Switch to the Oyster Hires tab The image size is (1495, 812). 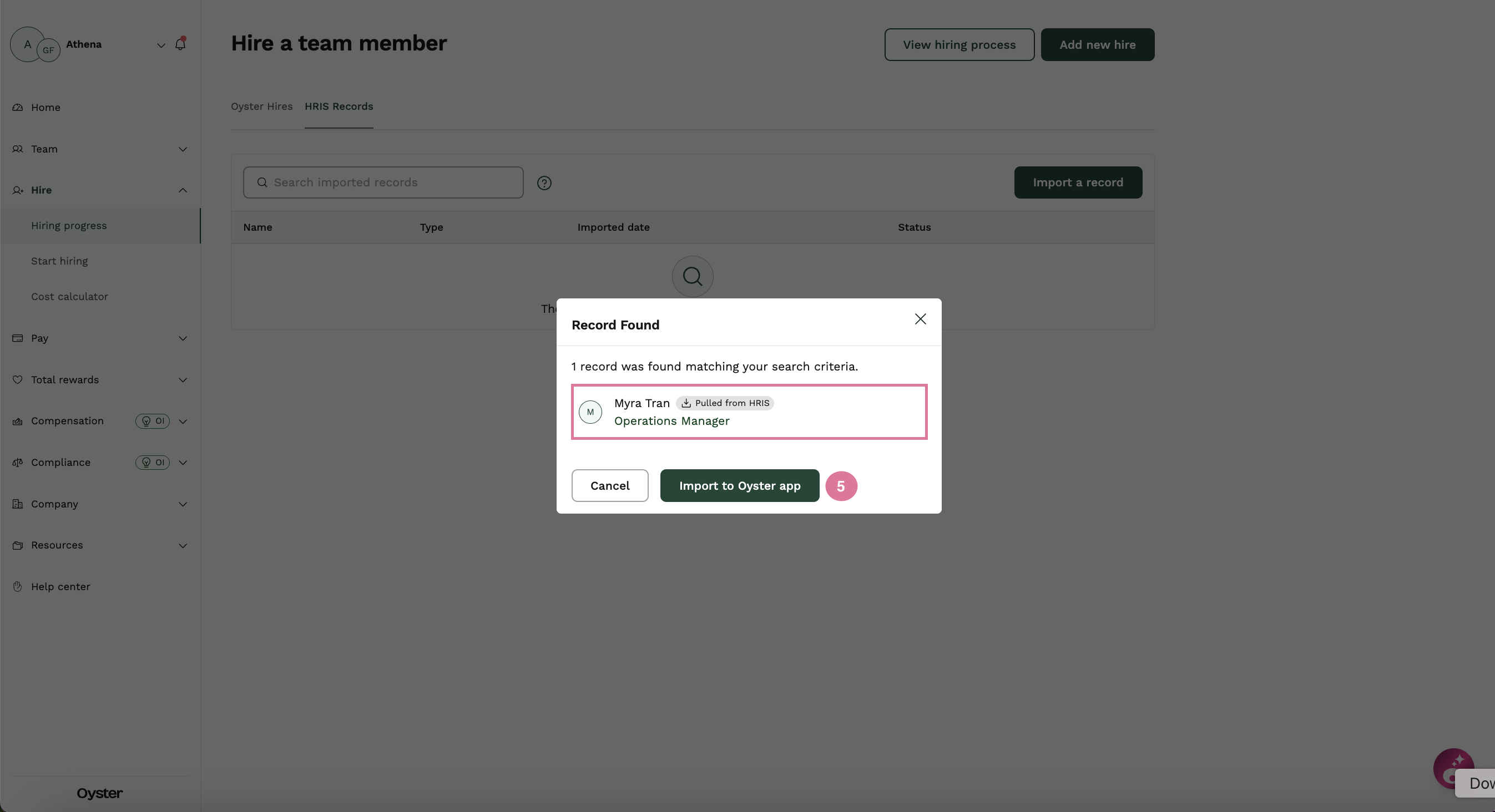(262, 106)
